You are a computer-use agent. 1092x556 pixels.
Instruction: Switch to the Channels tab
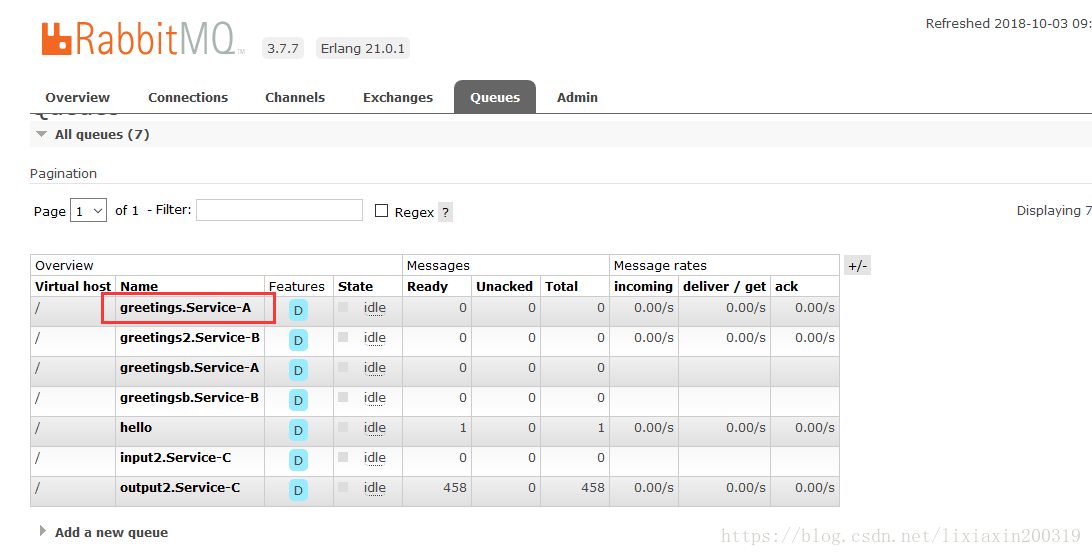coord(295,98)
